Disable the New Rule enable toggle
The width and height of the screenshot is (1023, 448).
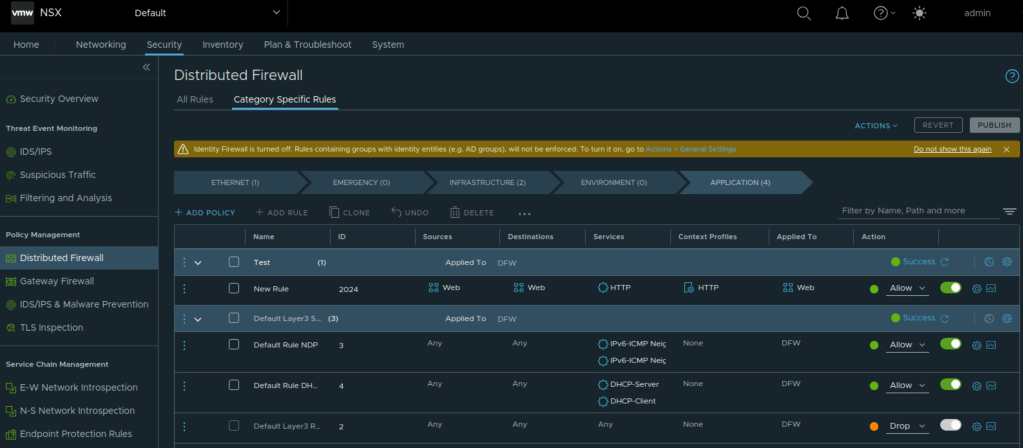pyautogui.click(x=950, y=288)
